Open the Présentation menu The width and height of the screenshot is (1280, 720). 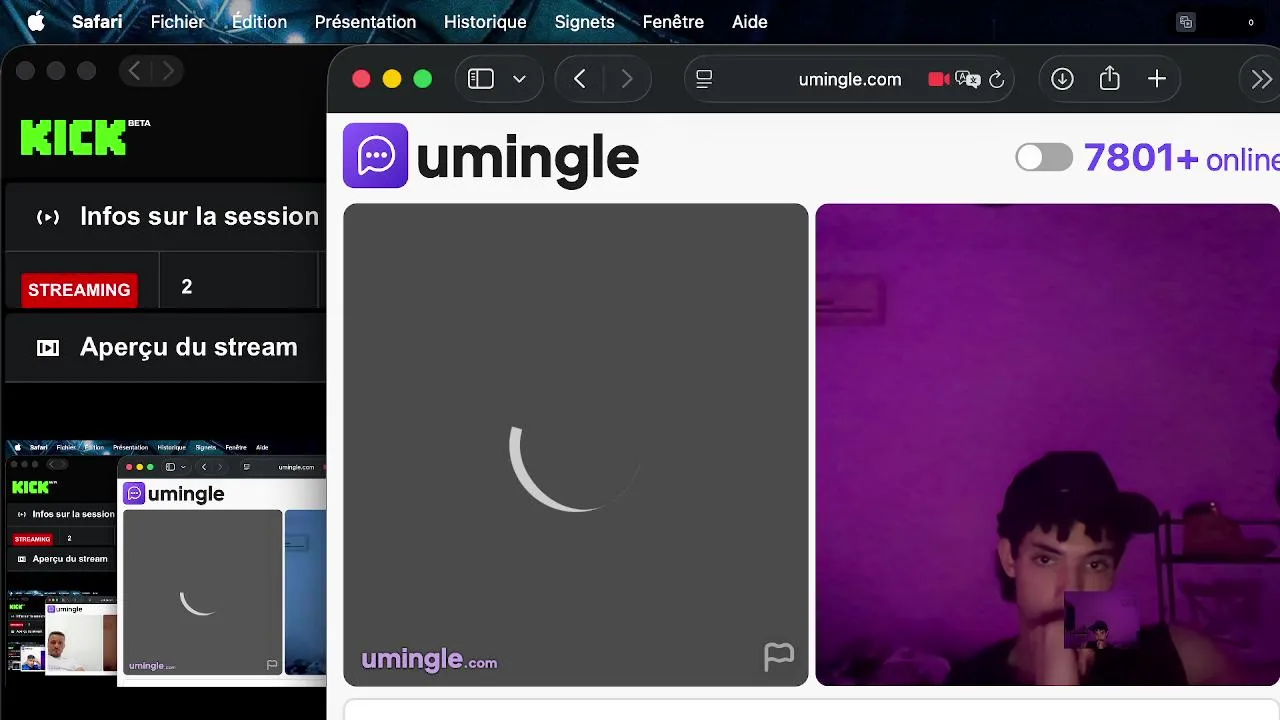tap(365, 22)
